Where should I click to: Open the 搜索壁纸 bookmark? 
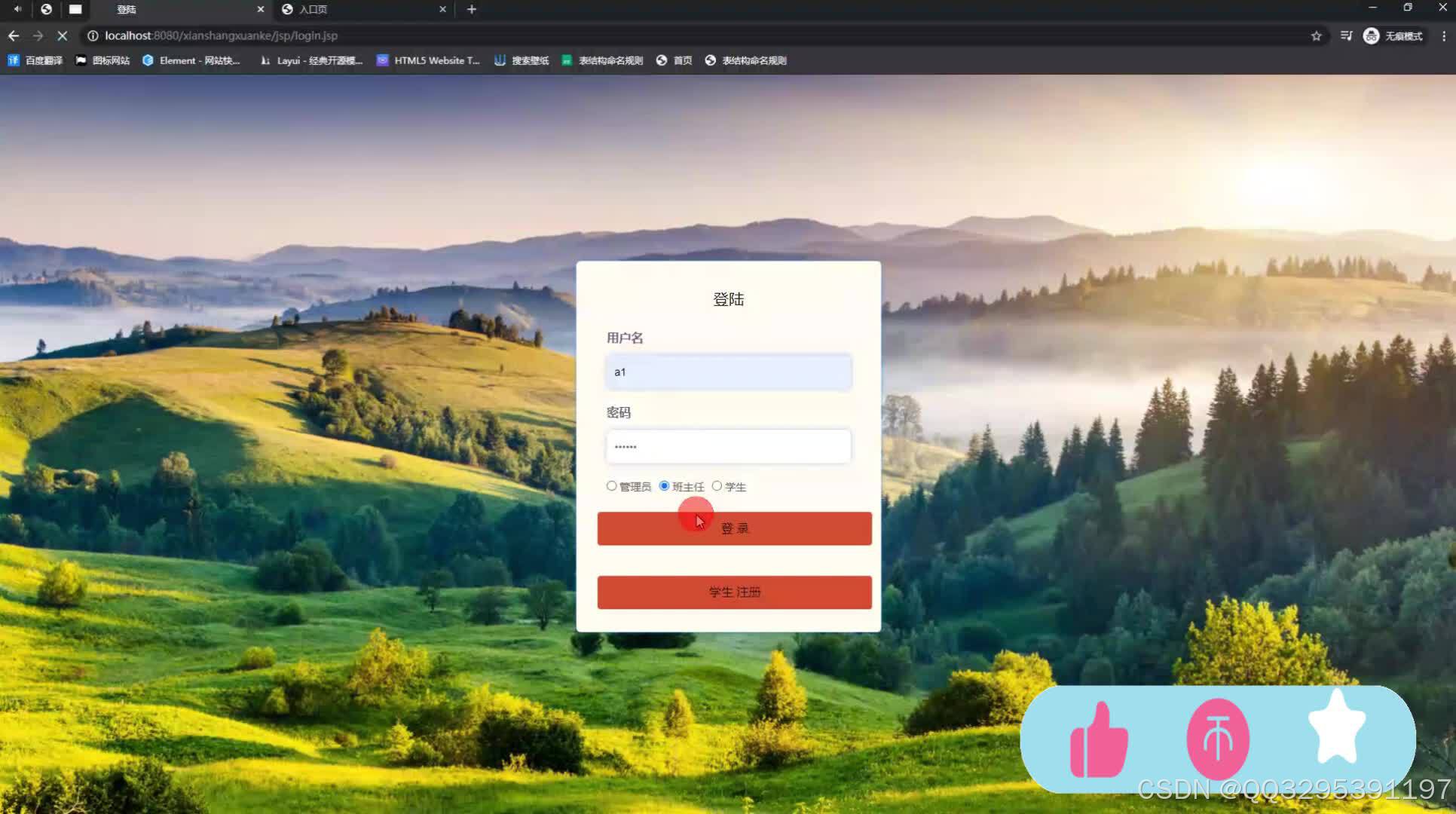click(522, 60)
